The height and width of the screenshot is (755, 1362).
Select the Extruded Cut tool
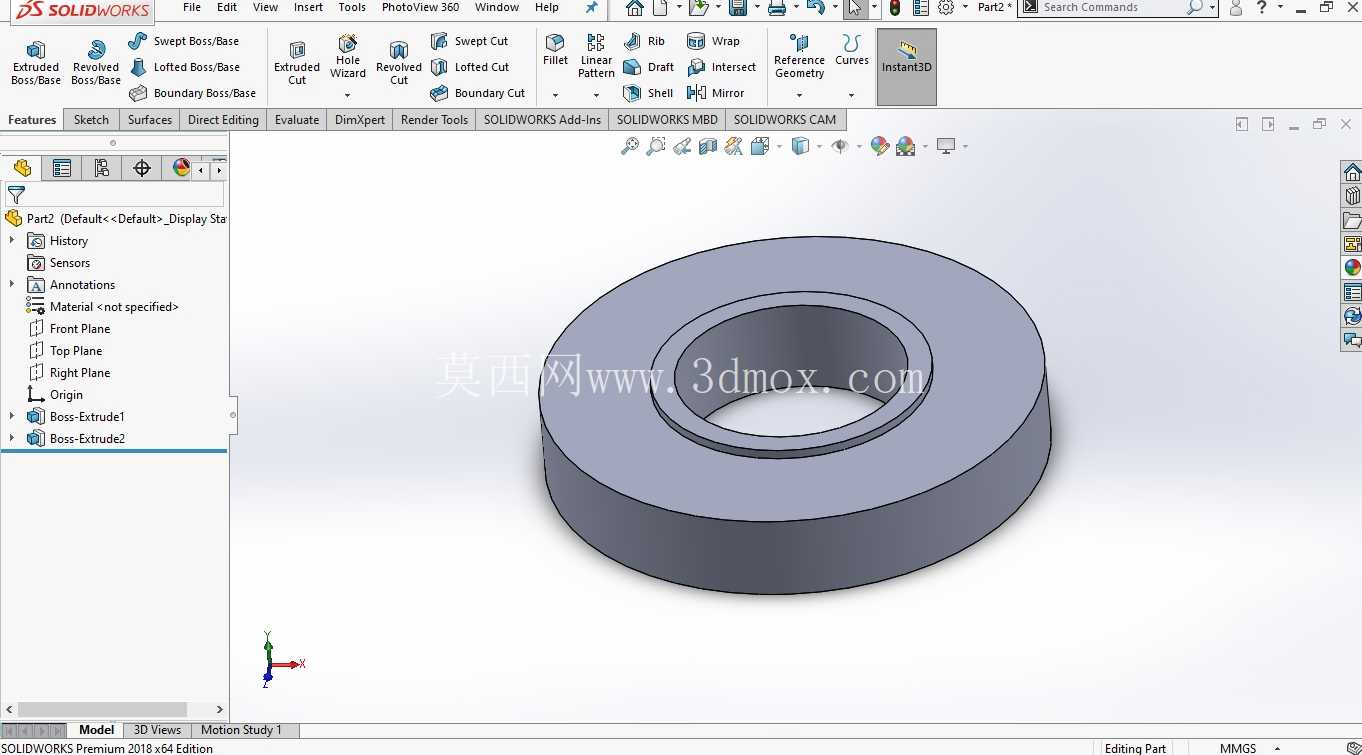click(297, 63)
